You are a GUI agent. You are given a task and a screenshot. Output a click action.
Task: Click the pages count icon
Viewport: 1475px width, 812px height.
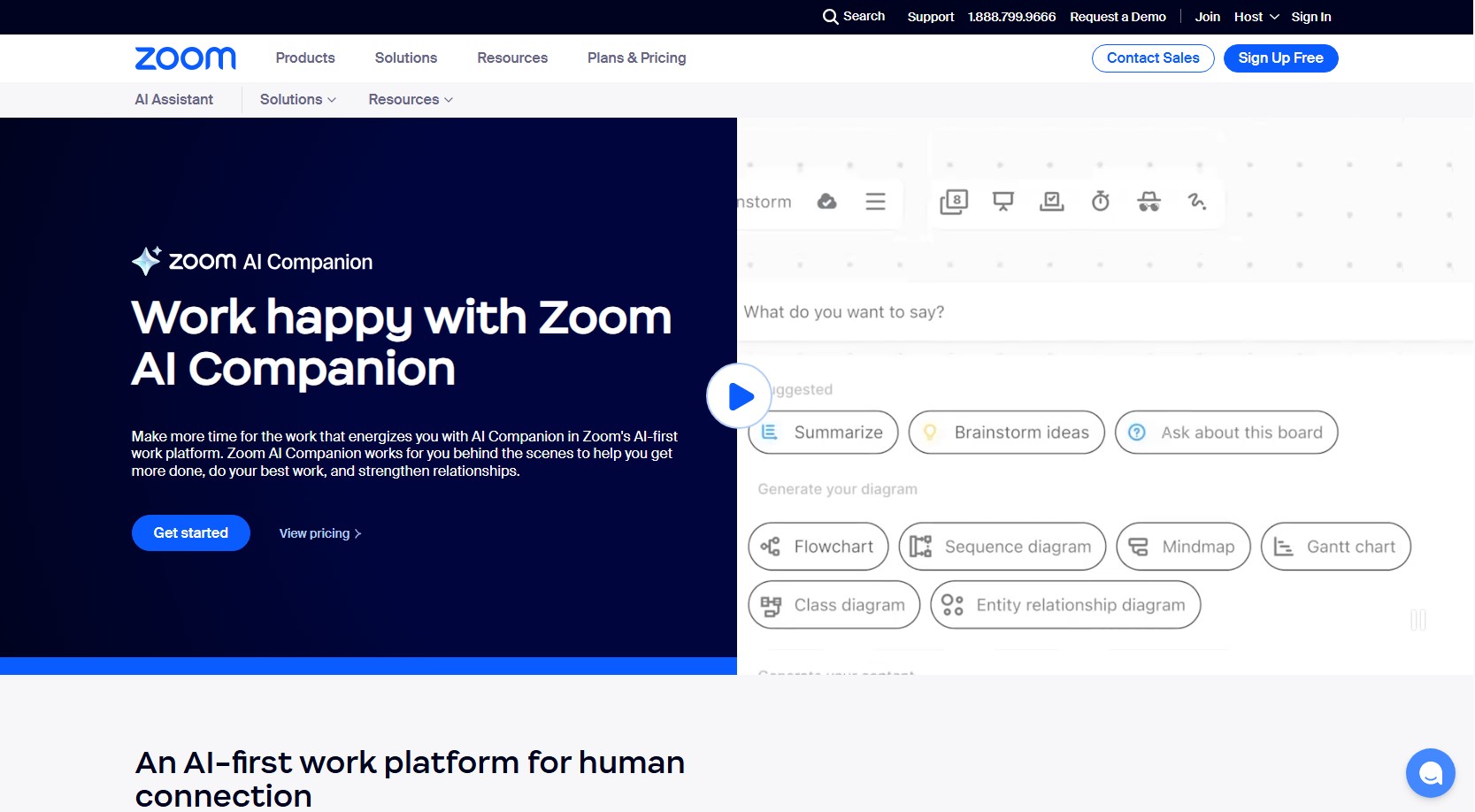pos(954,202)
